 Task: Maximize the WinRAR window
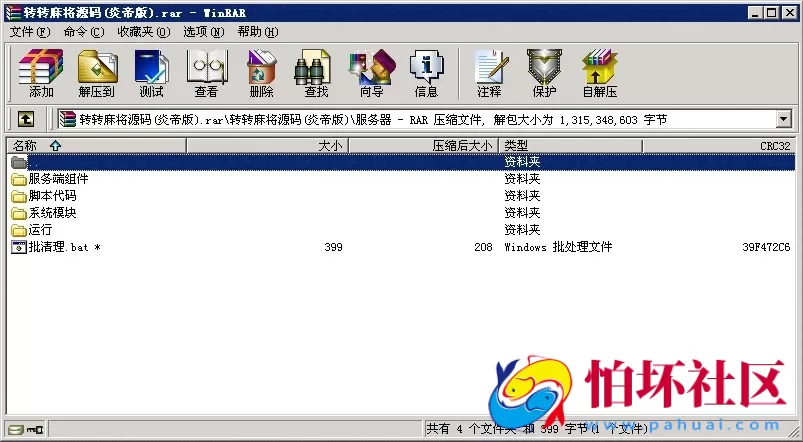[x=772, y=13]
